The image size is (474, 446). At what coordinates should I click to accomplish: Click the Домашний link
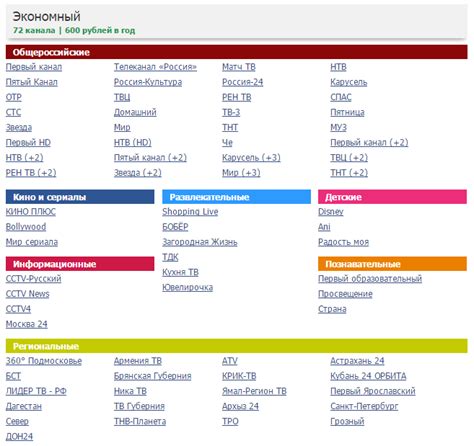(135, 112)
